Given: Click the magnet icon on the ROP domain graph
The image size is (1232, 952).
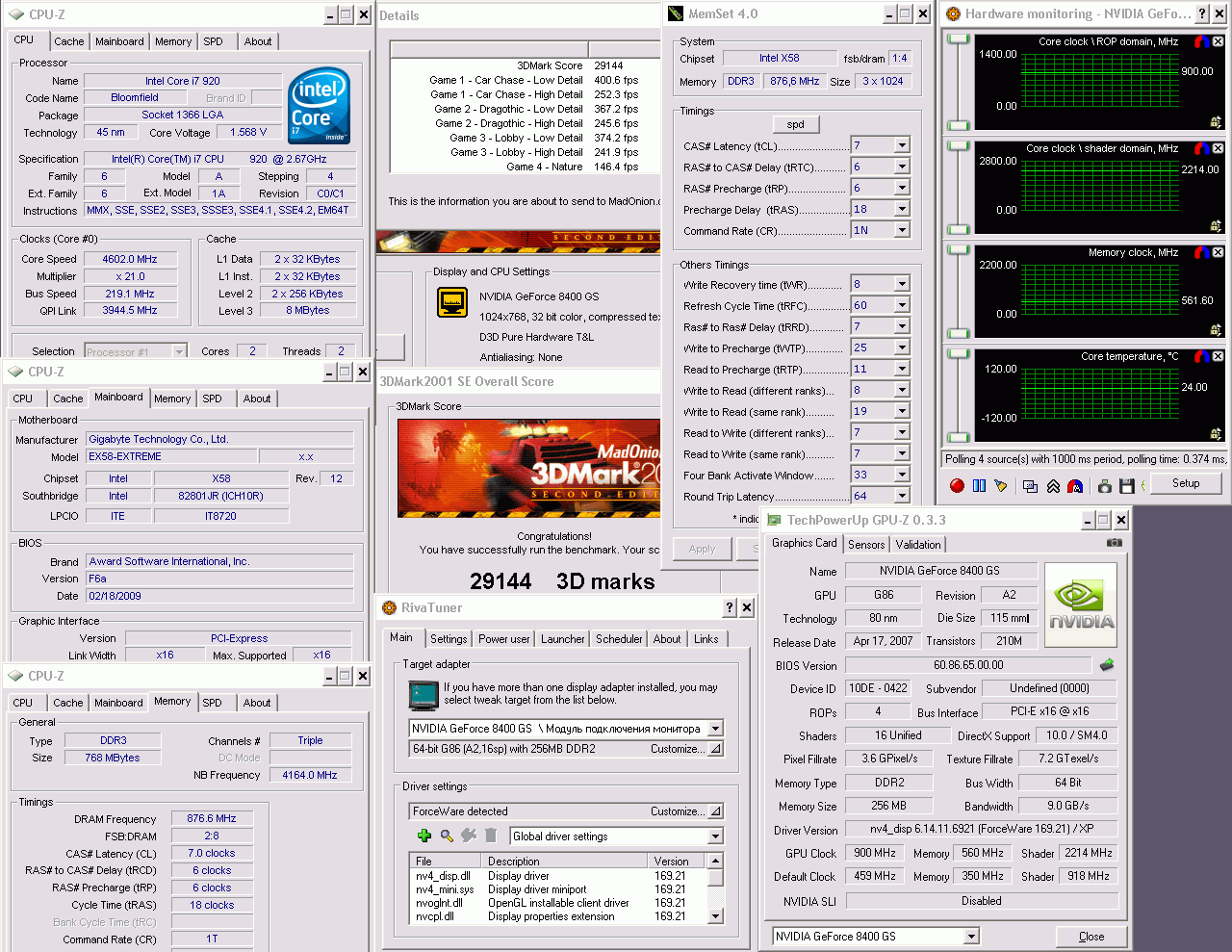Looking at the screenshot, I should [x=1201, y=41].
